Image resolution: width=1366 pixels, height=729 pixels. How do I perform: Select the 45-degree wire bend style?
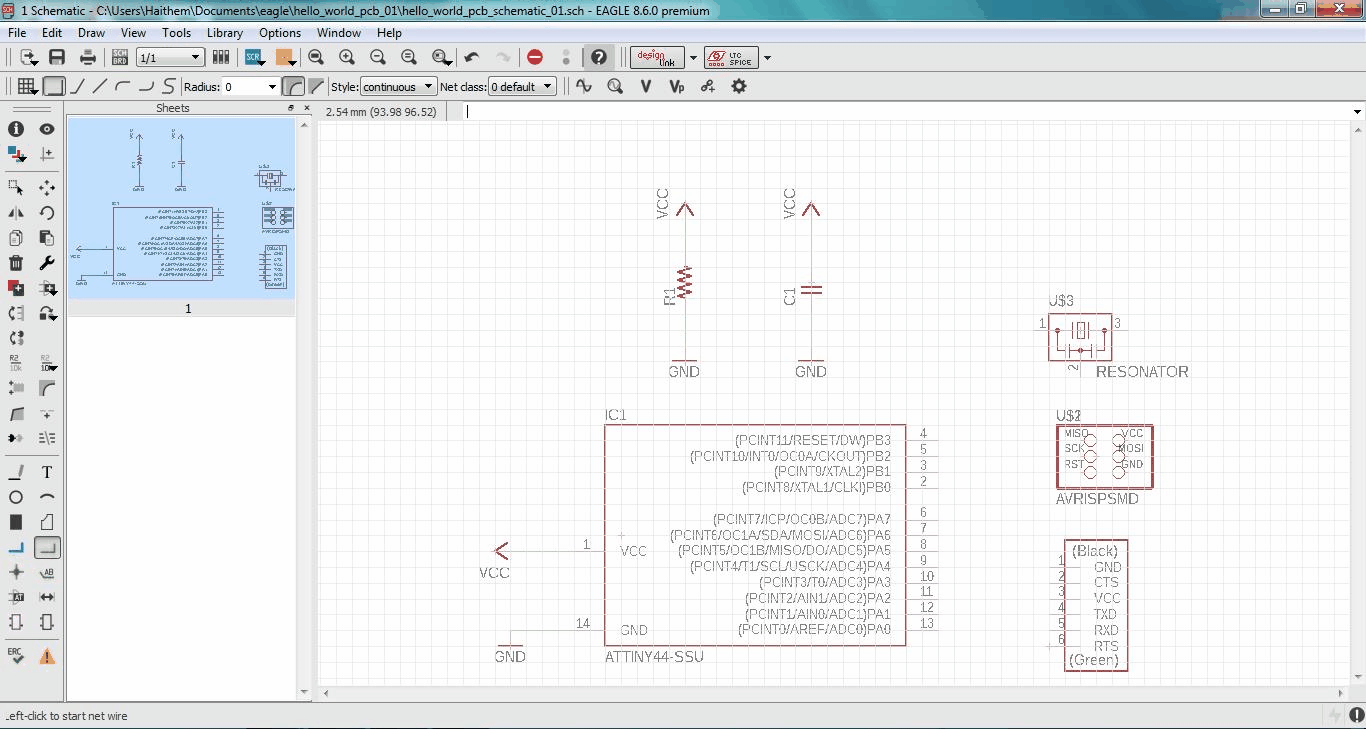click(x=77, y=87)
